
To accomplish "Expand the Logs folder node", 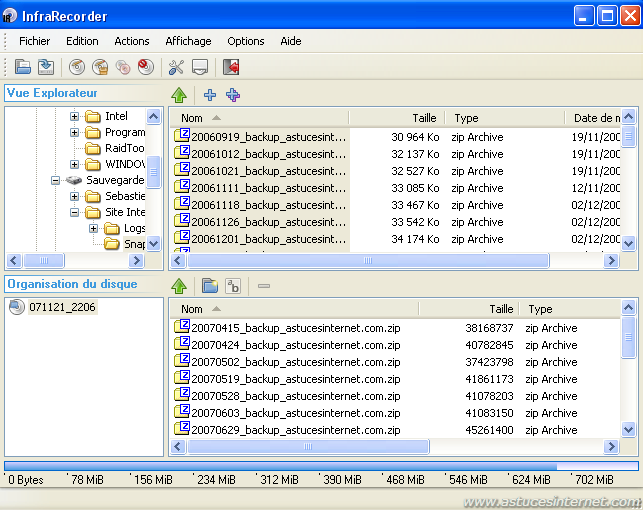I will [93, 228].
